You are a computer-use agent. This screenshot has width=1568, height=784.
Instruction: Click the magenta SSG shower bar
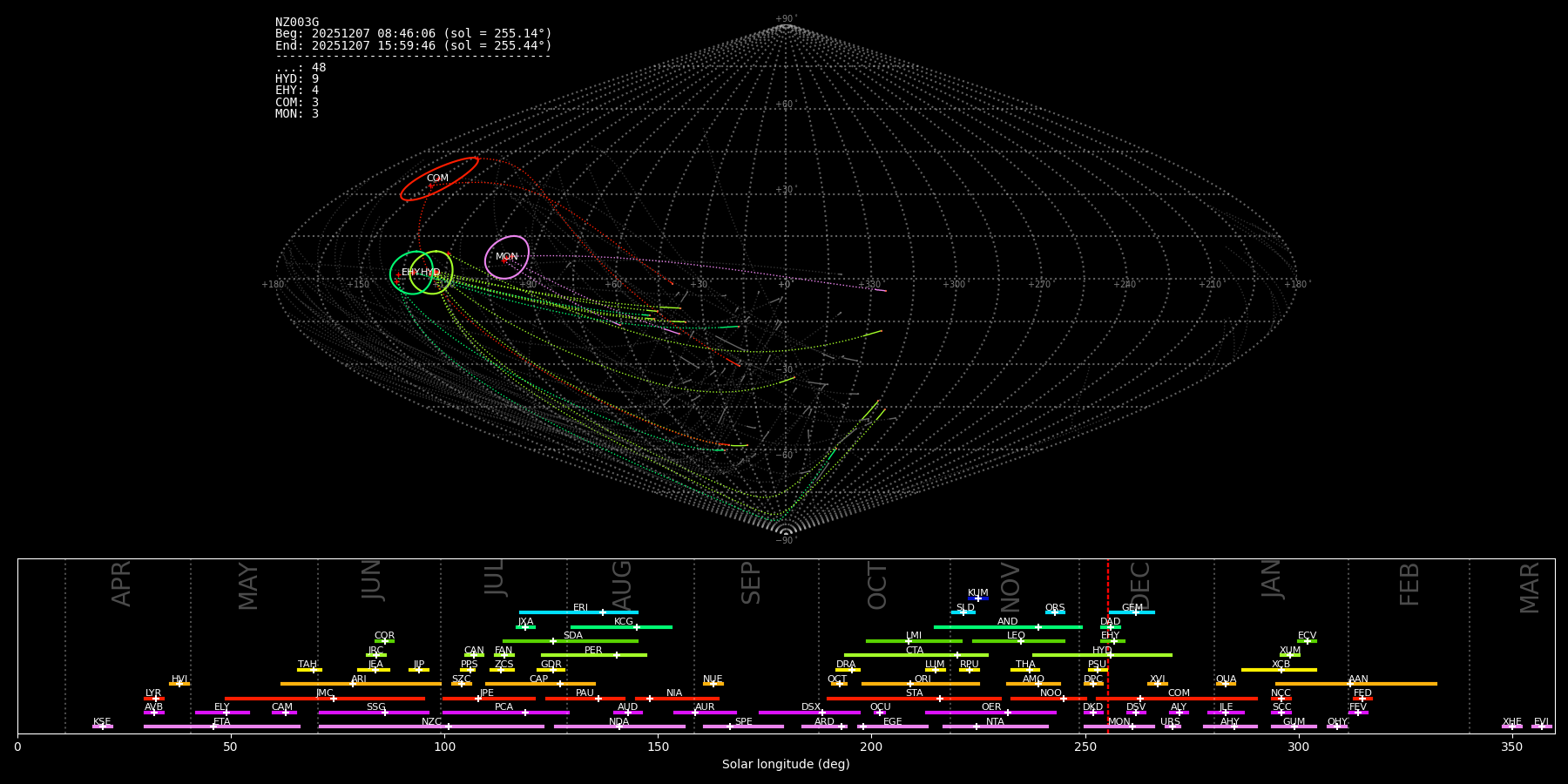tap(374, 713)
